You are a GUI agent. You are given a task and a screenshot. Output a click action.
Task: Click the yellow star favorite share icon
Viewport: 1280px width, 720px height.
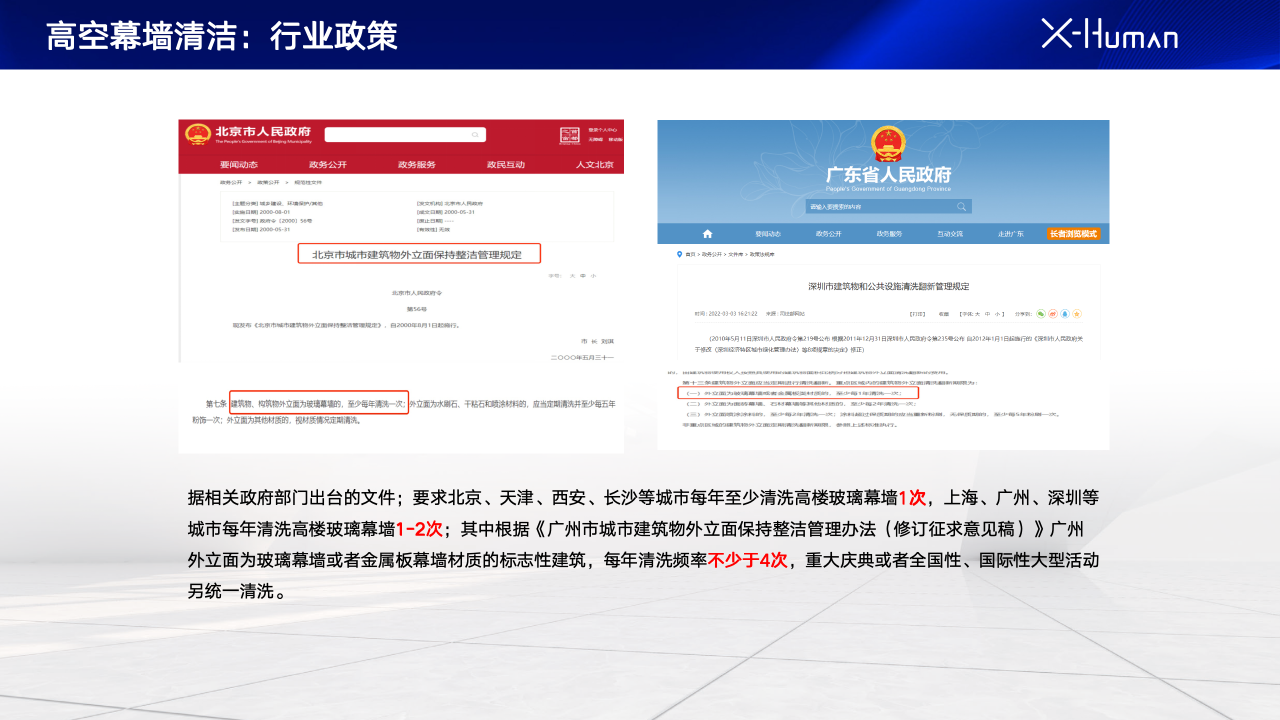click(1079, 313)
